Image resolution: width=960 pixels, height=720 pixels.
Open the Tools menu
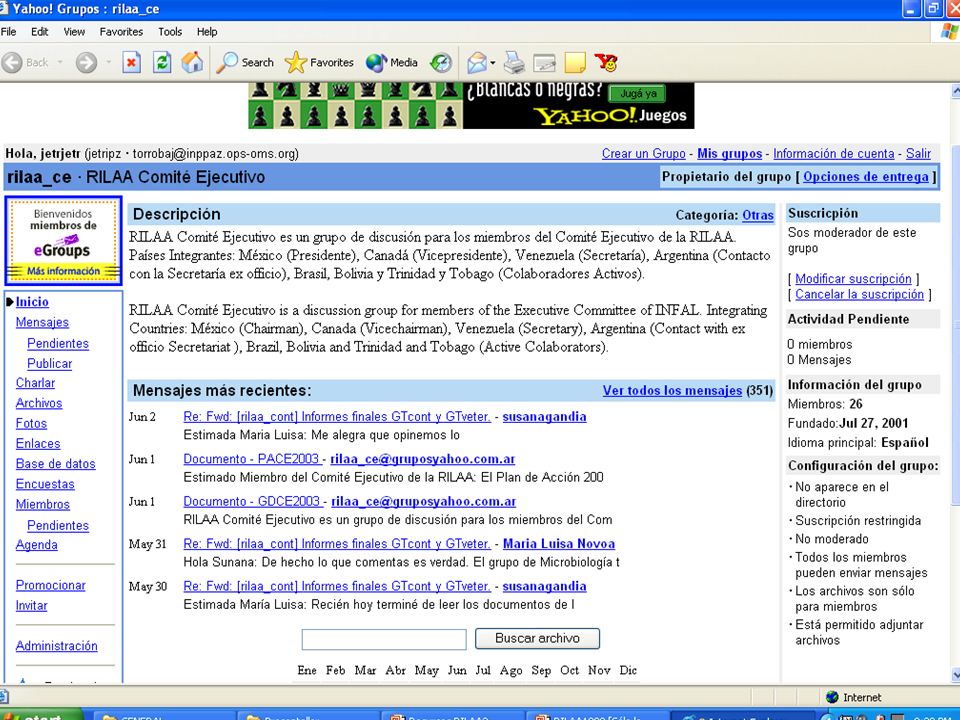pyautogui.click(x=170, y=32)
